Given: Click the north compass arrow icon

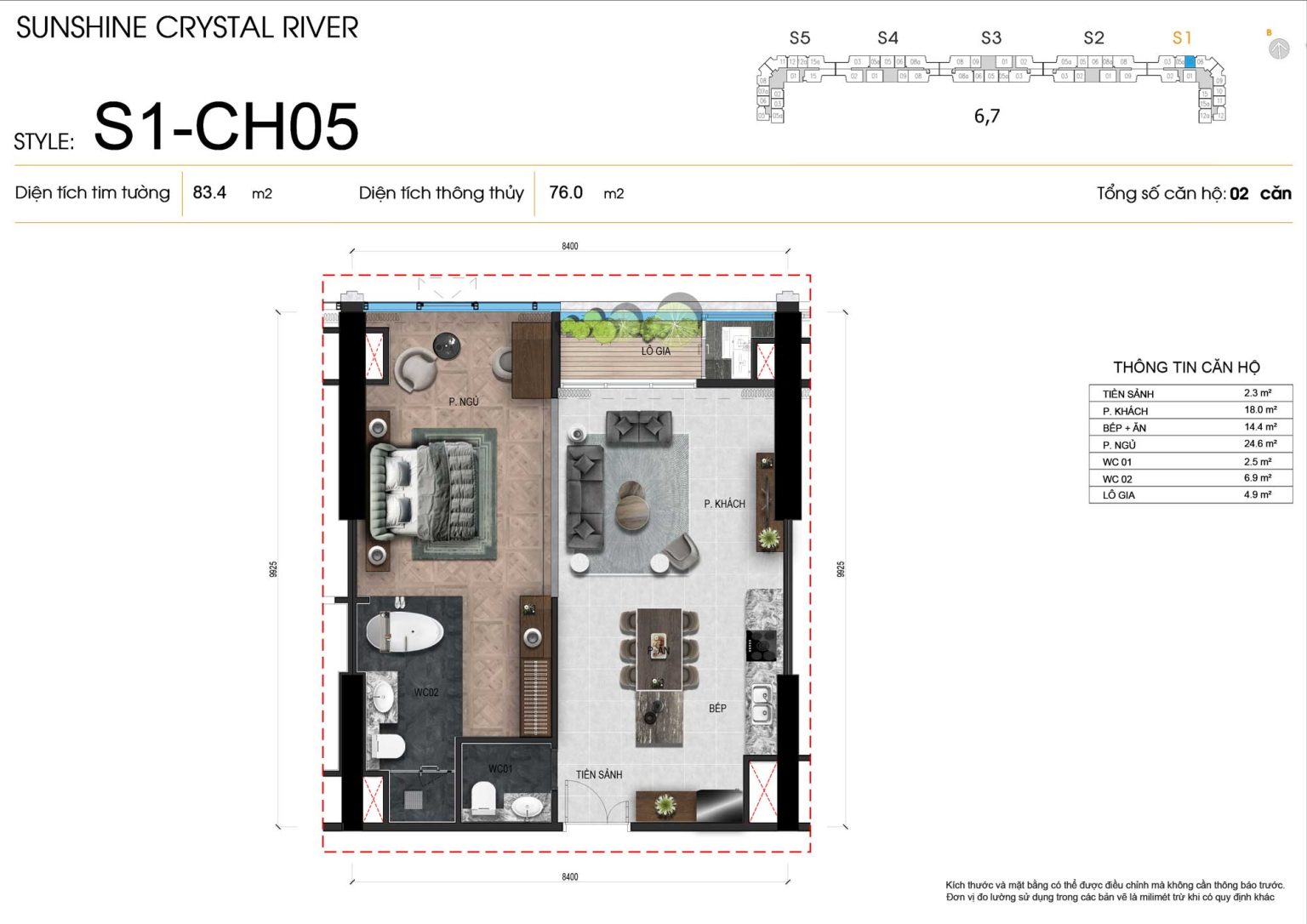Looking at the screenshot, I should [x=1278, y=48].
